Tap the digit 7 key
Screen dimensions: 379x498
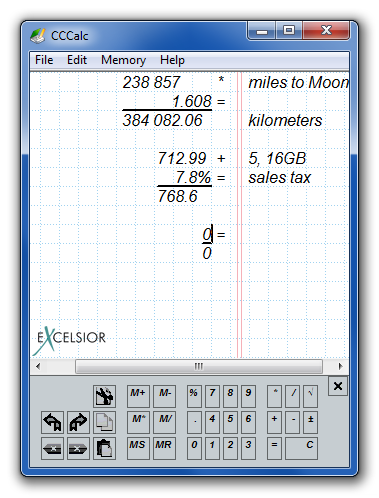point(212,396)
